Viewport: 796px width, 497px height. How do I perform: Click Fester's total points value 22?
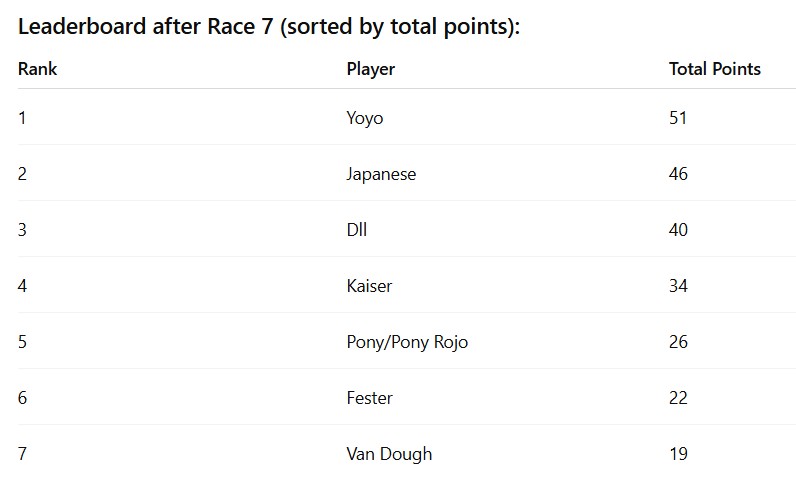coord(678,397)
